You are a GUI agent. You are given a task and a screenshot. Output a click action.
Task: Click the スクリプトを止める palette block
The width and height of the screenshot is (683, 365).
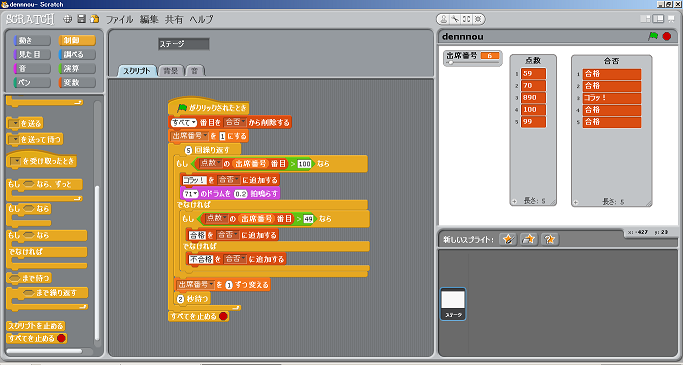[x=36, y=326]
